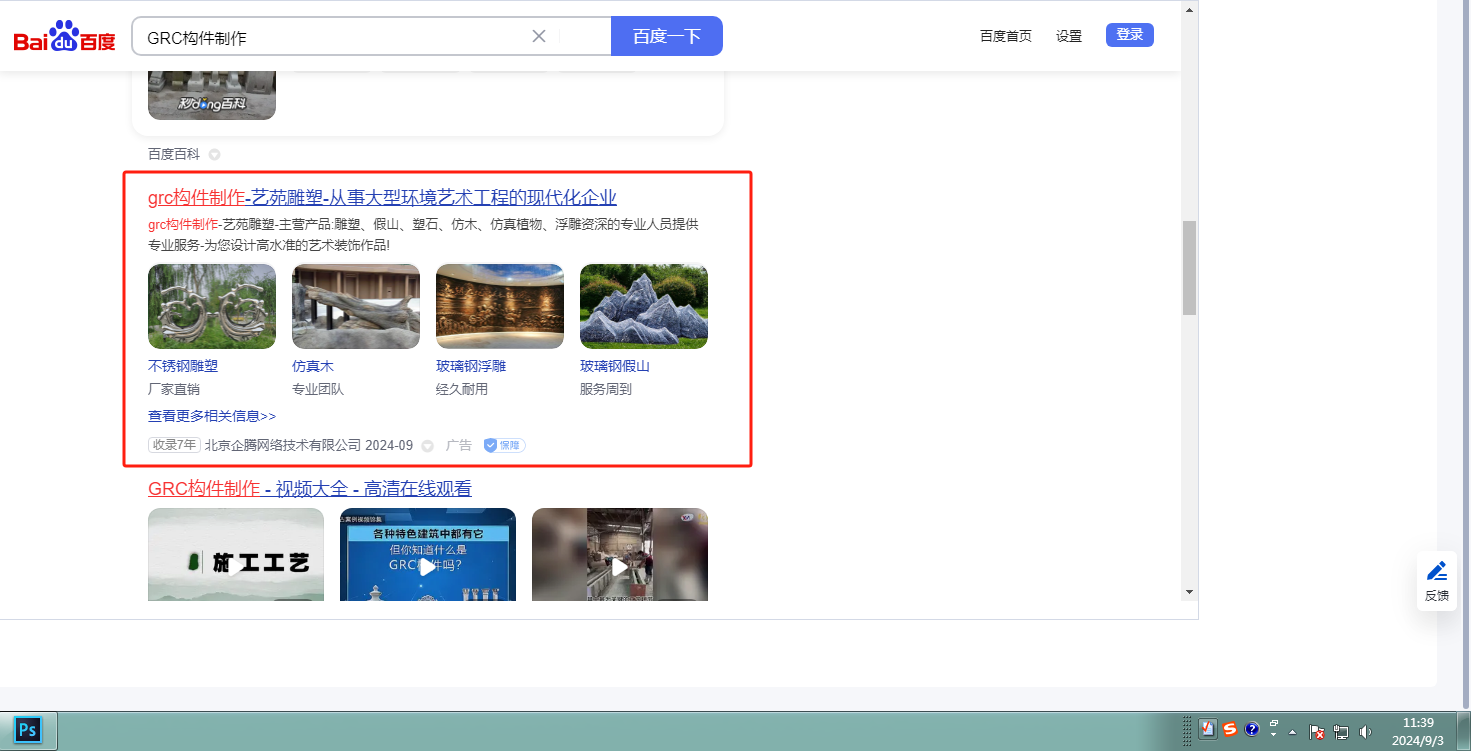
Task: Click the page scrollbar down arrow
Action: coord(1189,592)
